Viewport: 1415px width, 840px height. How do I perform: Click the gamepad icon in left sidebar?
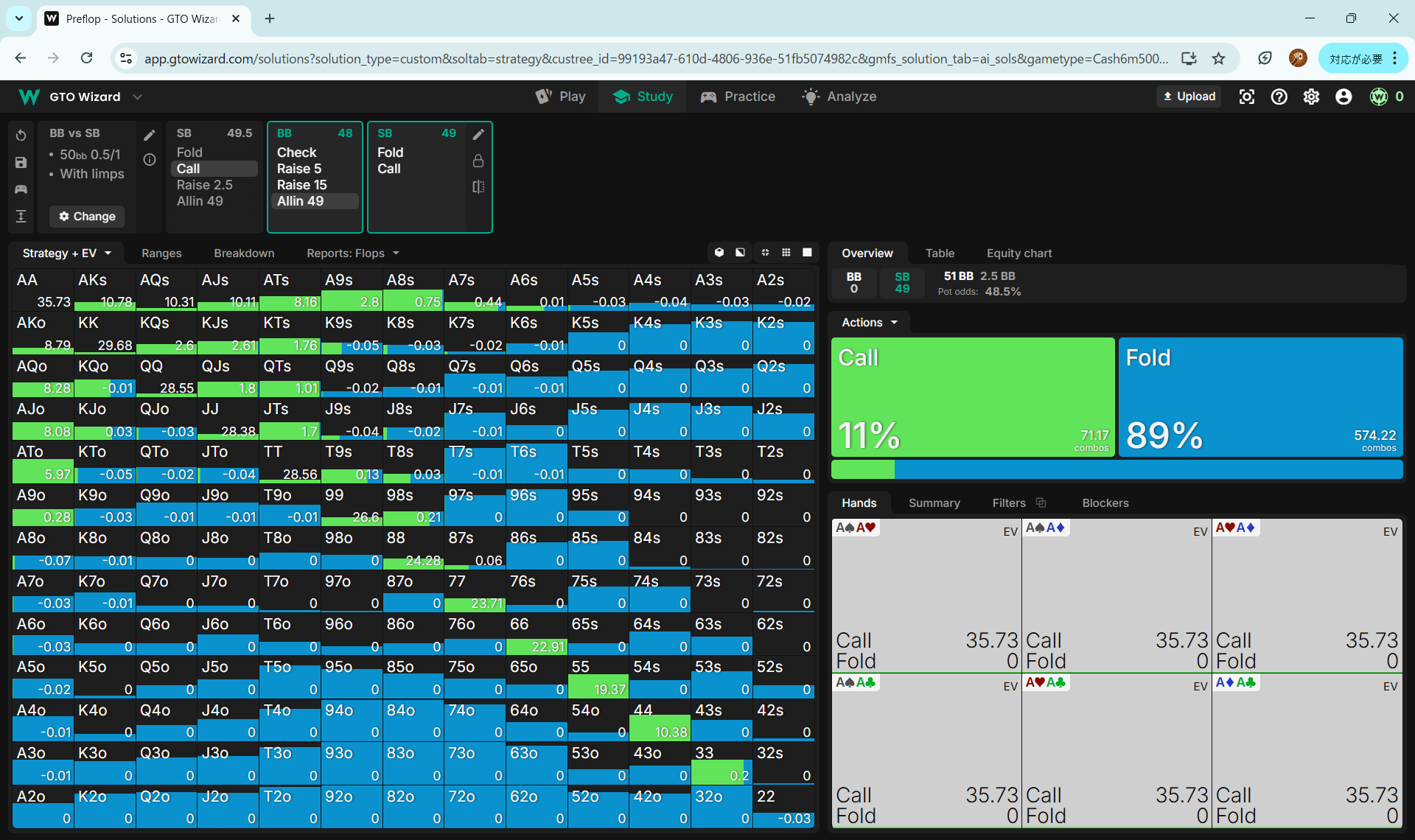tap(21, 189)
